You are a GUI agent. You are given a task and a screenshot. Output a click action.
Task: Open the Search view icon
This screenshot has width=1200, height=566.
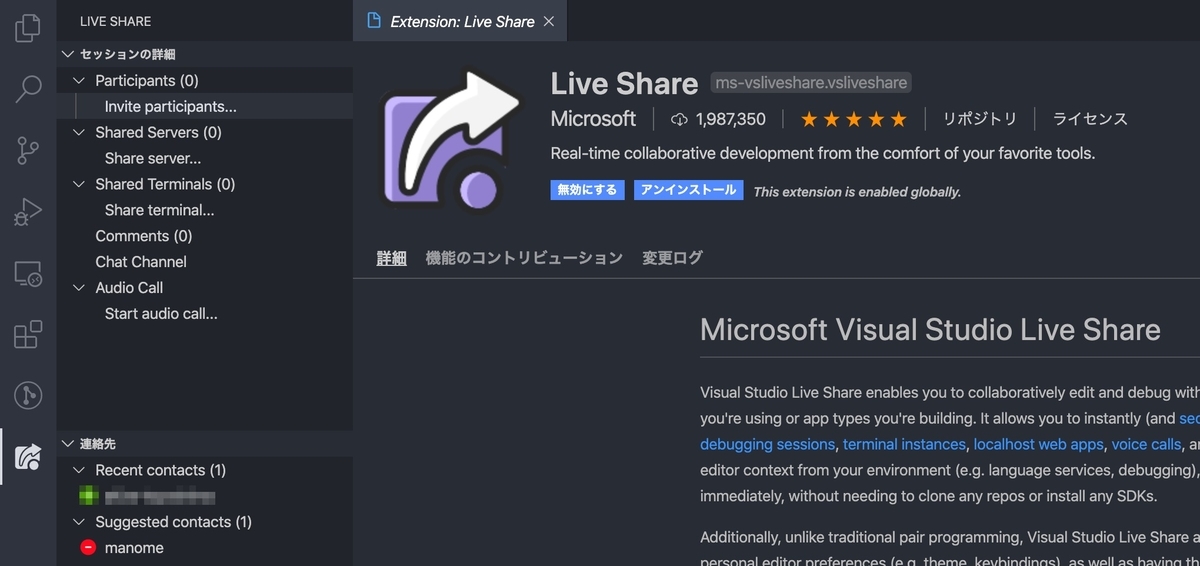tap(28, 89)
